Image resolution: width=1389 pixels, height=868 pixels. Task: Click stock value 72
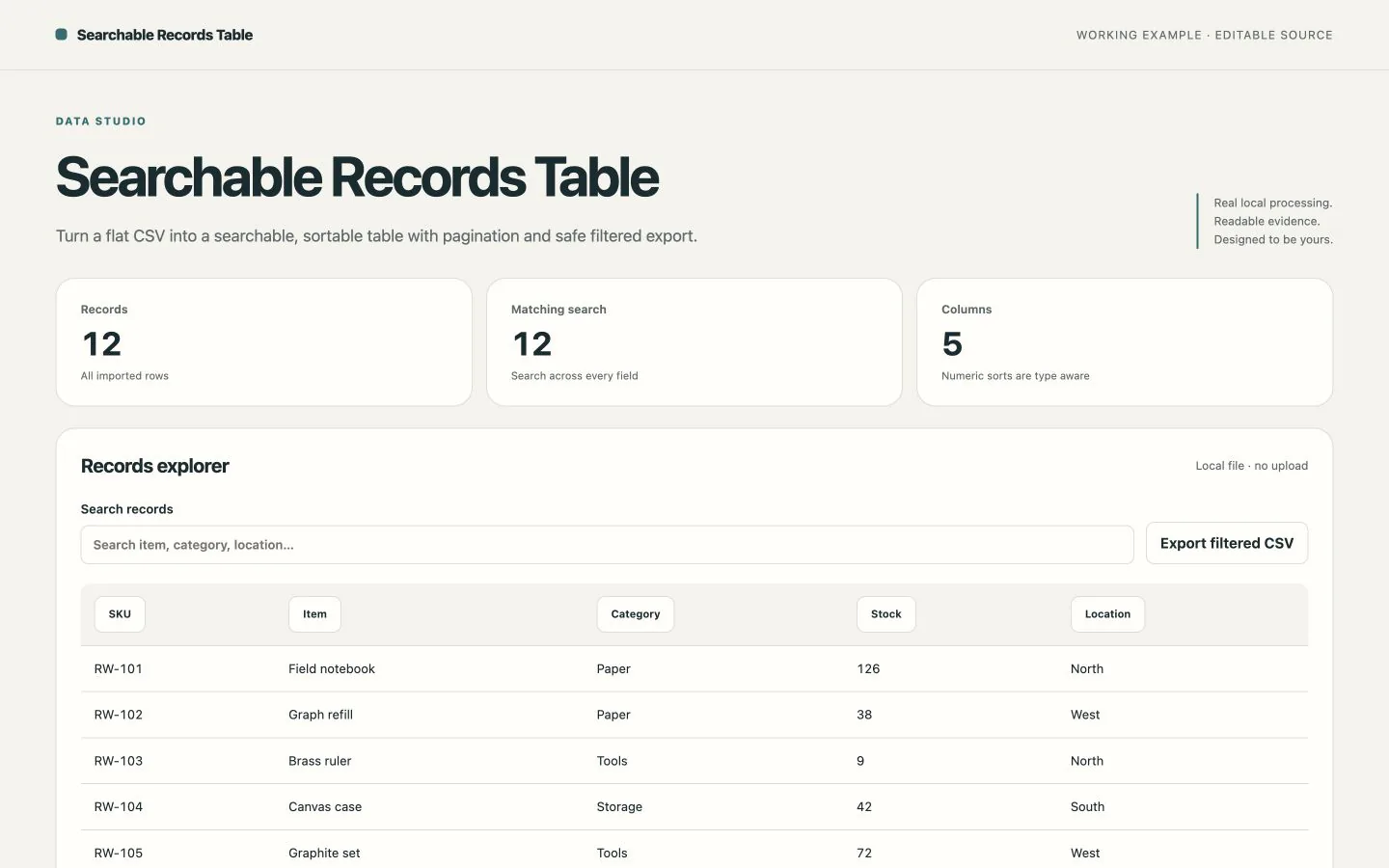coord(864,854)
